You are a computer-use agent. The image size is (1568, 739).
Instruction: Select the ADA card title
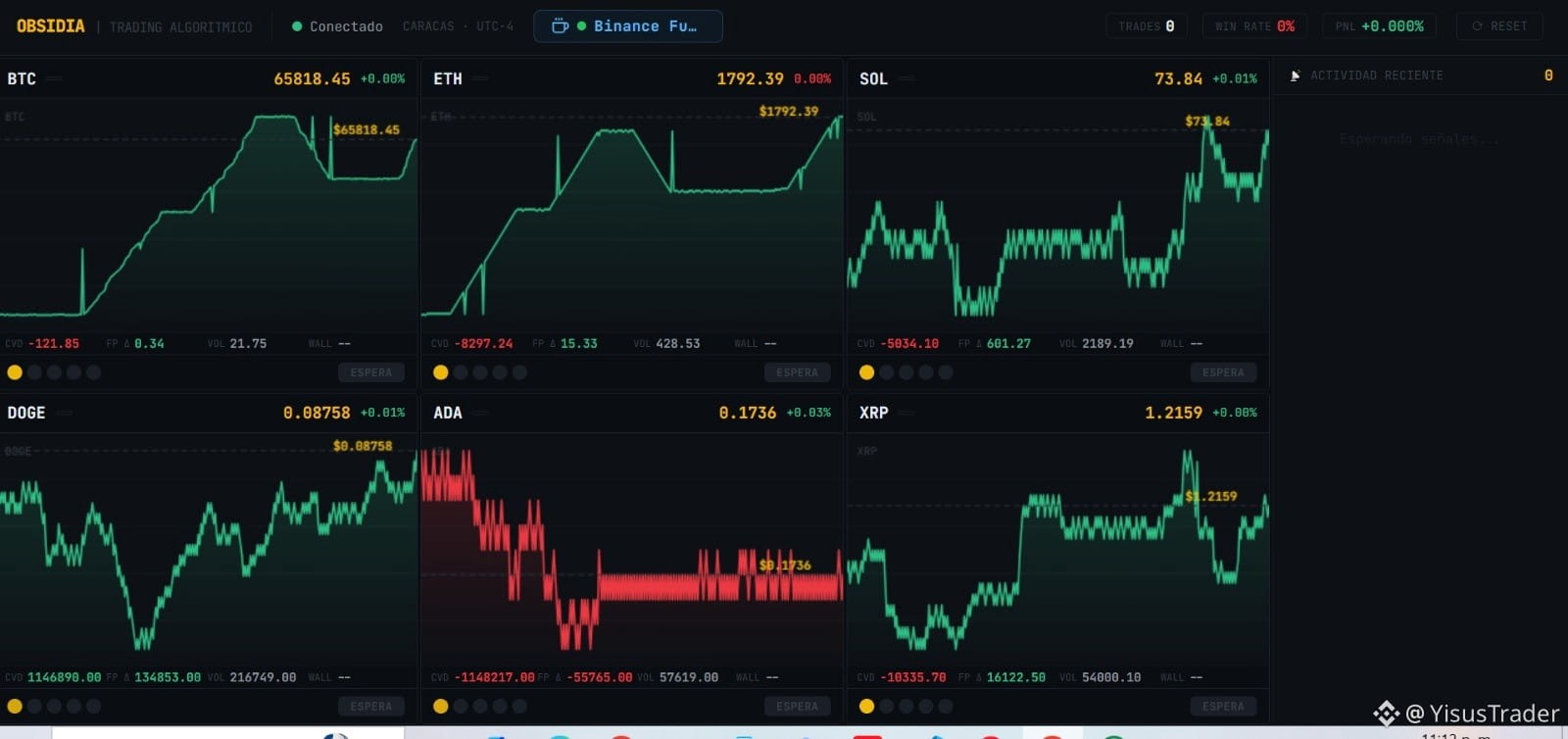[x=448, y=413]
